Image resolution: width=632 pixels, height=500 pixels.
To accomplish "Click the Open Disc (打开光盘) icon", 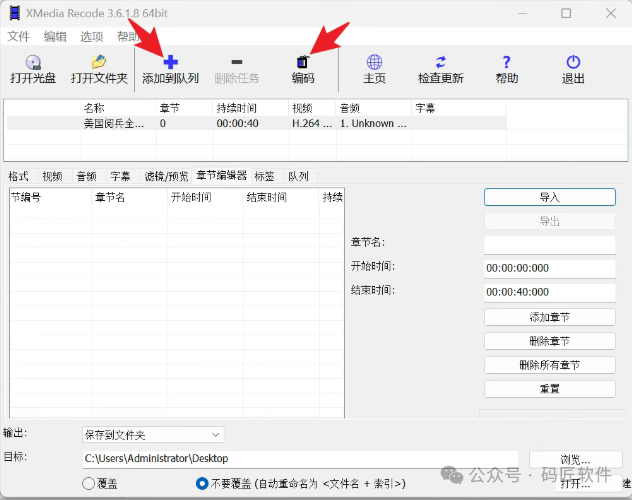I will pos(33,62).
